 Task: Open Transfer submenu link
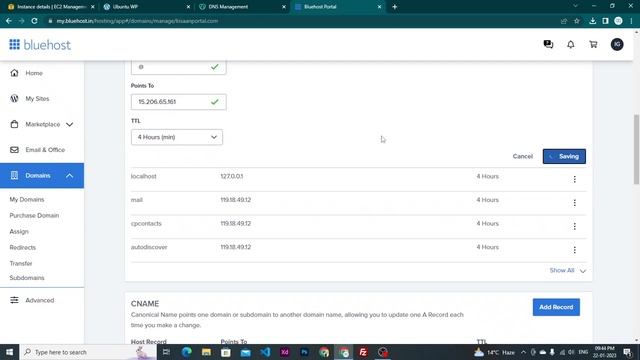21,263
